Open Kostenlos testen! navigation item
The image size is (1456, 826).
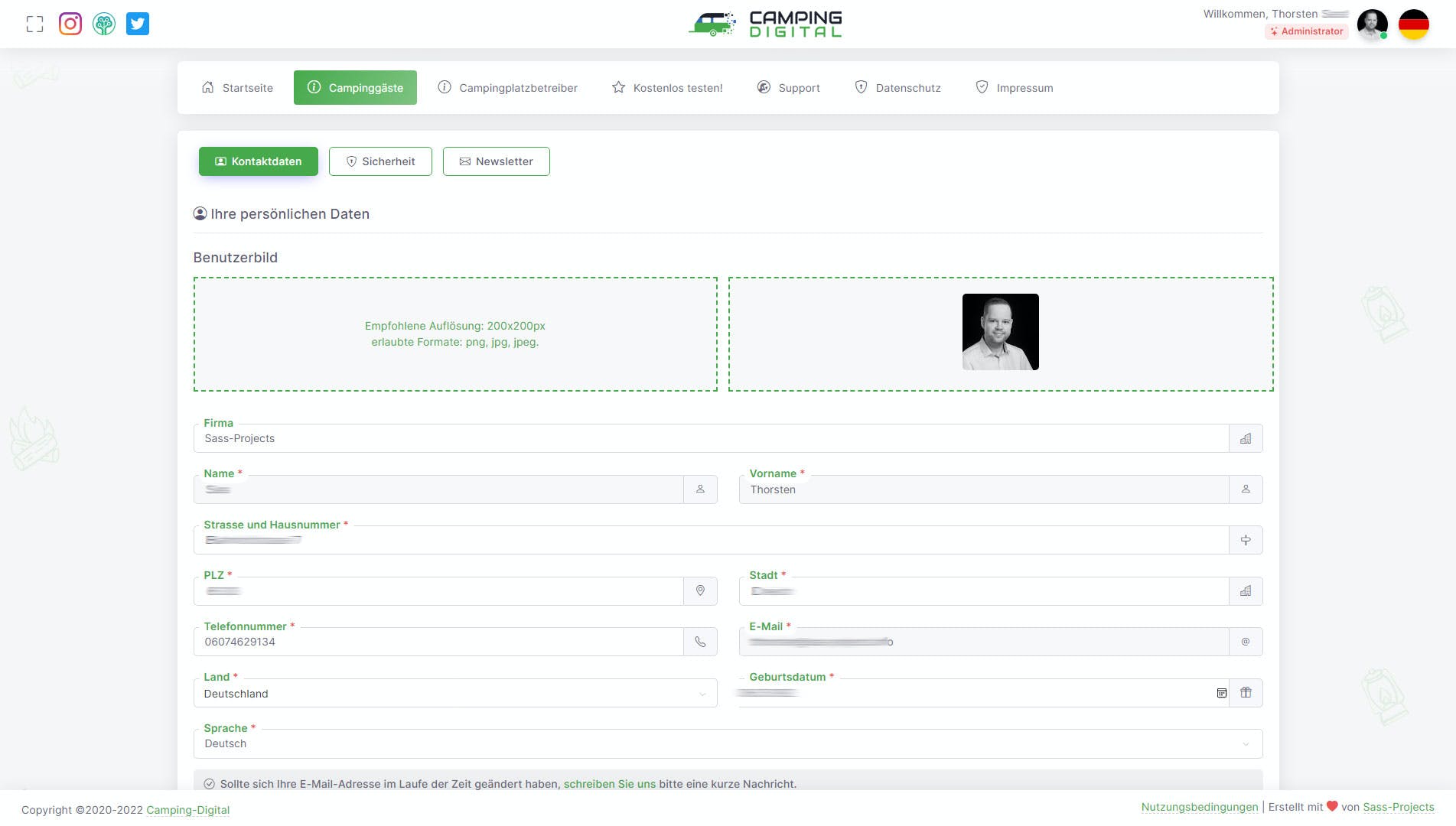[x=667, y=88]
